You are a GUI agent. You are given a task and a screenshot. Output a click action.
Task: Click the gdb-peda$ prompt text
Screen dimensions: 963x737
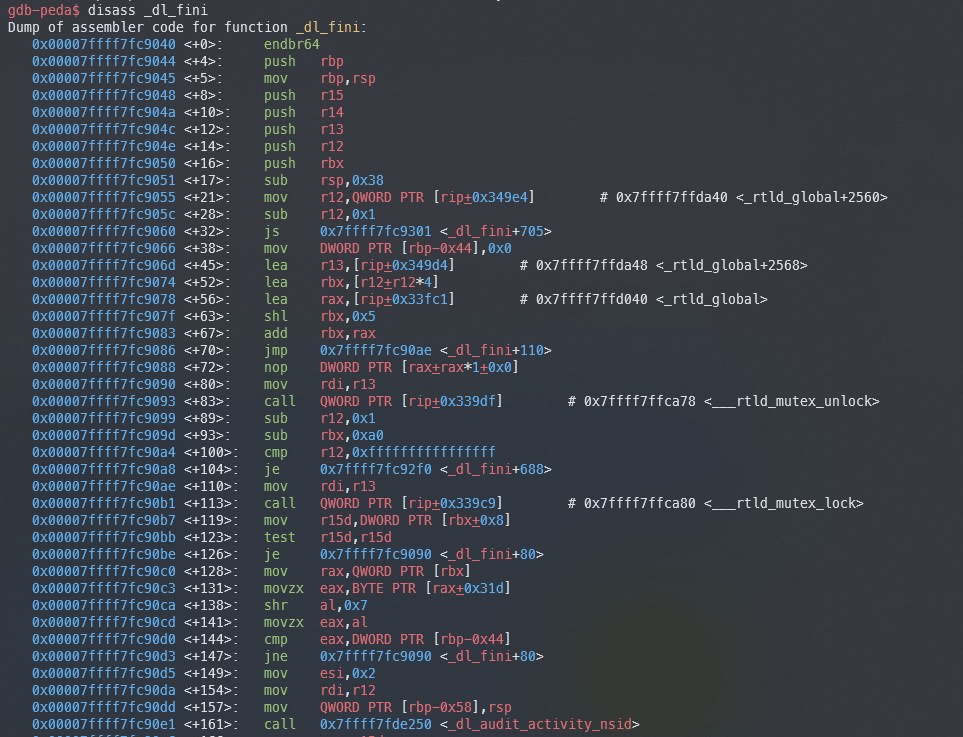click(43, 10)
